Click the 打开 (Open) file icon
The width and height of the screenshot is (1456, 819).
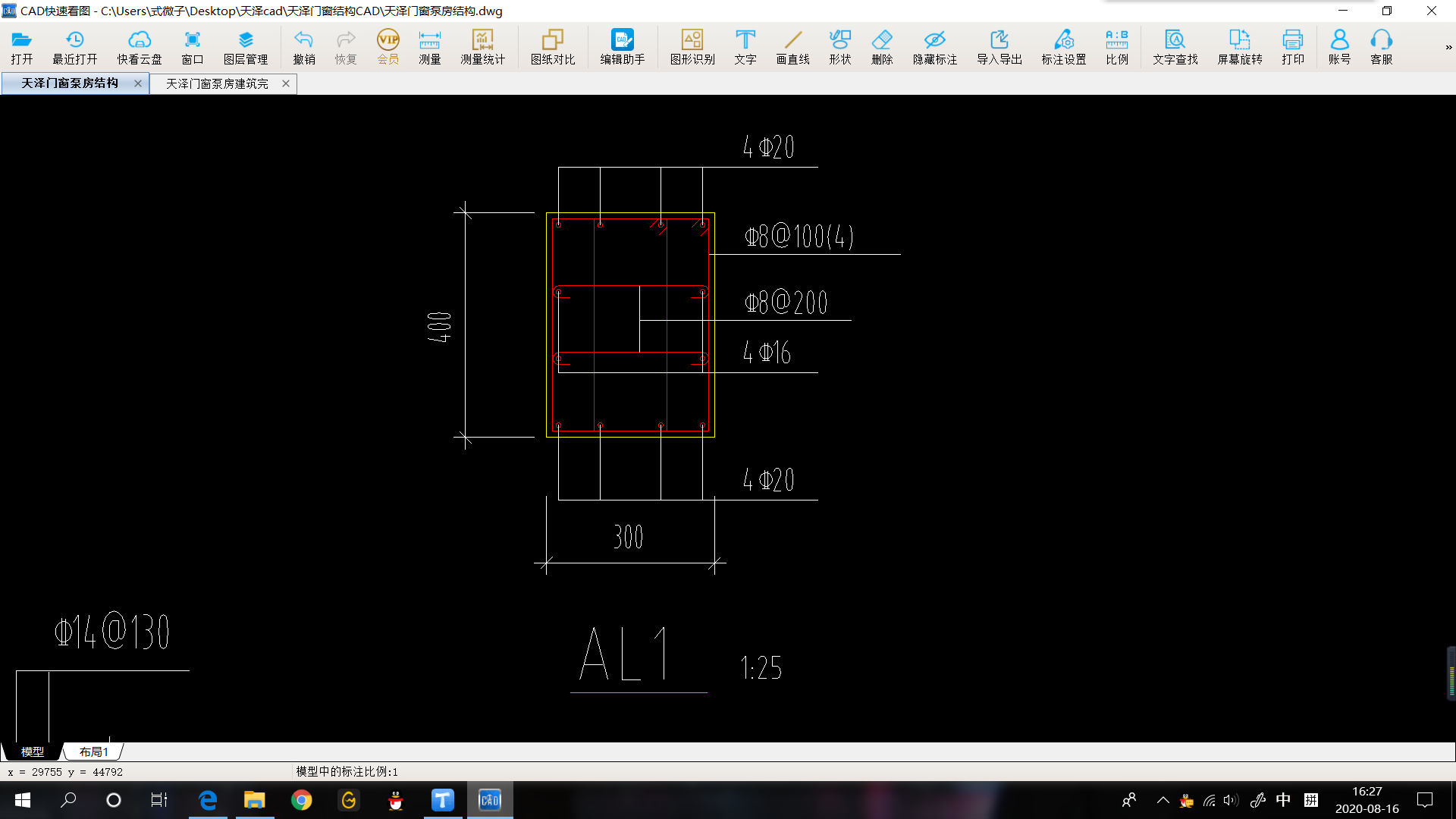point(21,46)
